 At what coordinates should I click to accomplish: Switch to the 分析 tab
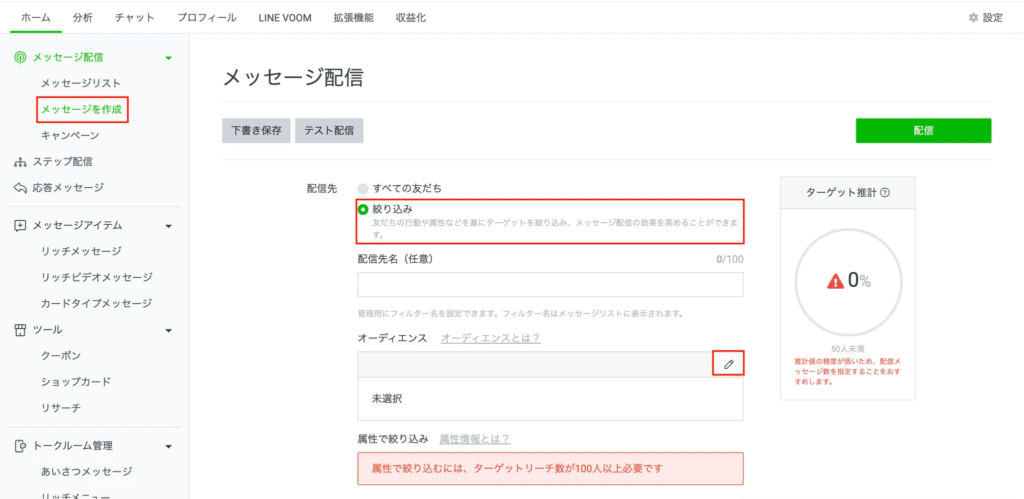tap(83, 18)
